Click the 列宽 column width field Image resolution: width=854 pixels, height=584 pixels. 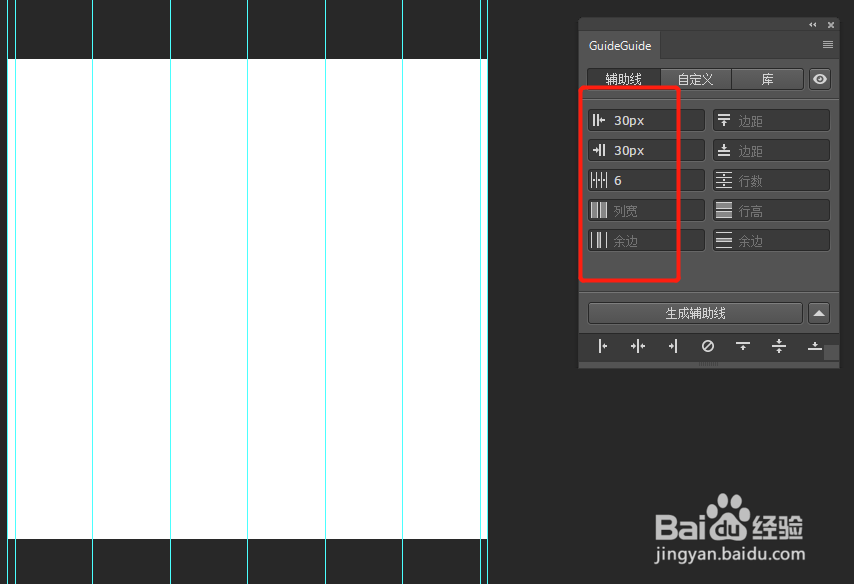pyautogui.click(x=646, y=210)
